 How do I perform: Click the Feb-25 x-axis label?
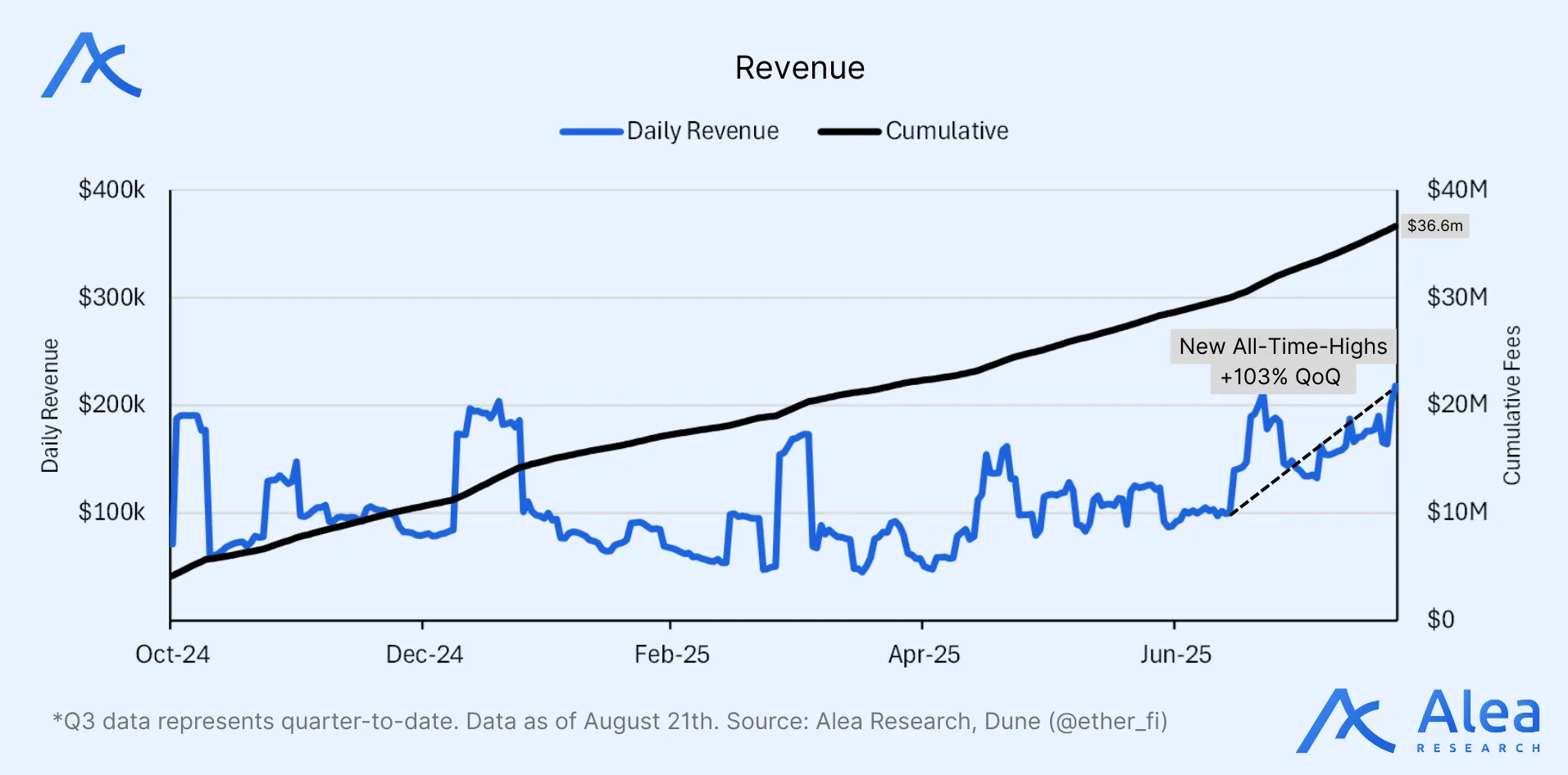[671, 655]
